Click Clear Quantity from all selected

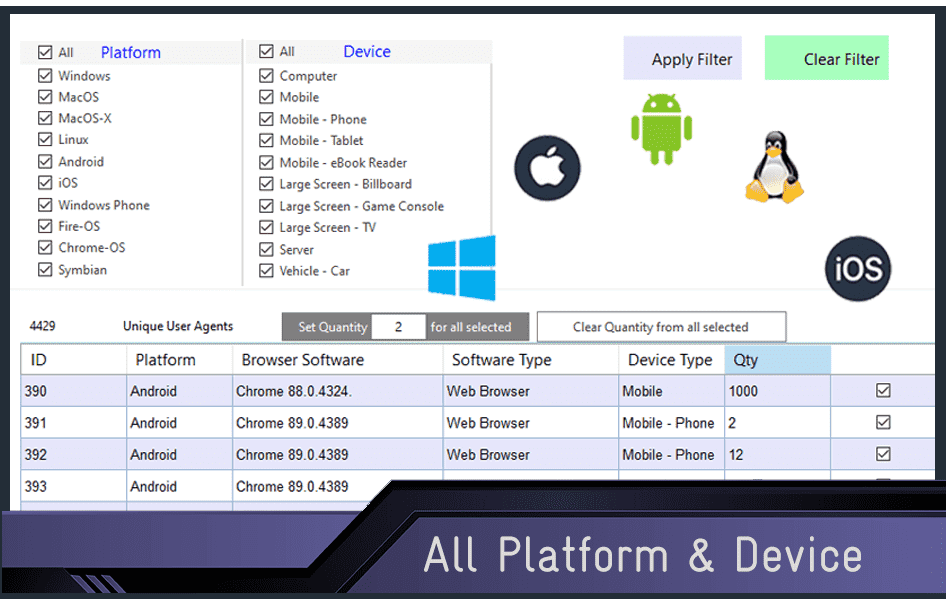(661, 327)
